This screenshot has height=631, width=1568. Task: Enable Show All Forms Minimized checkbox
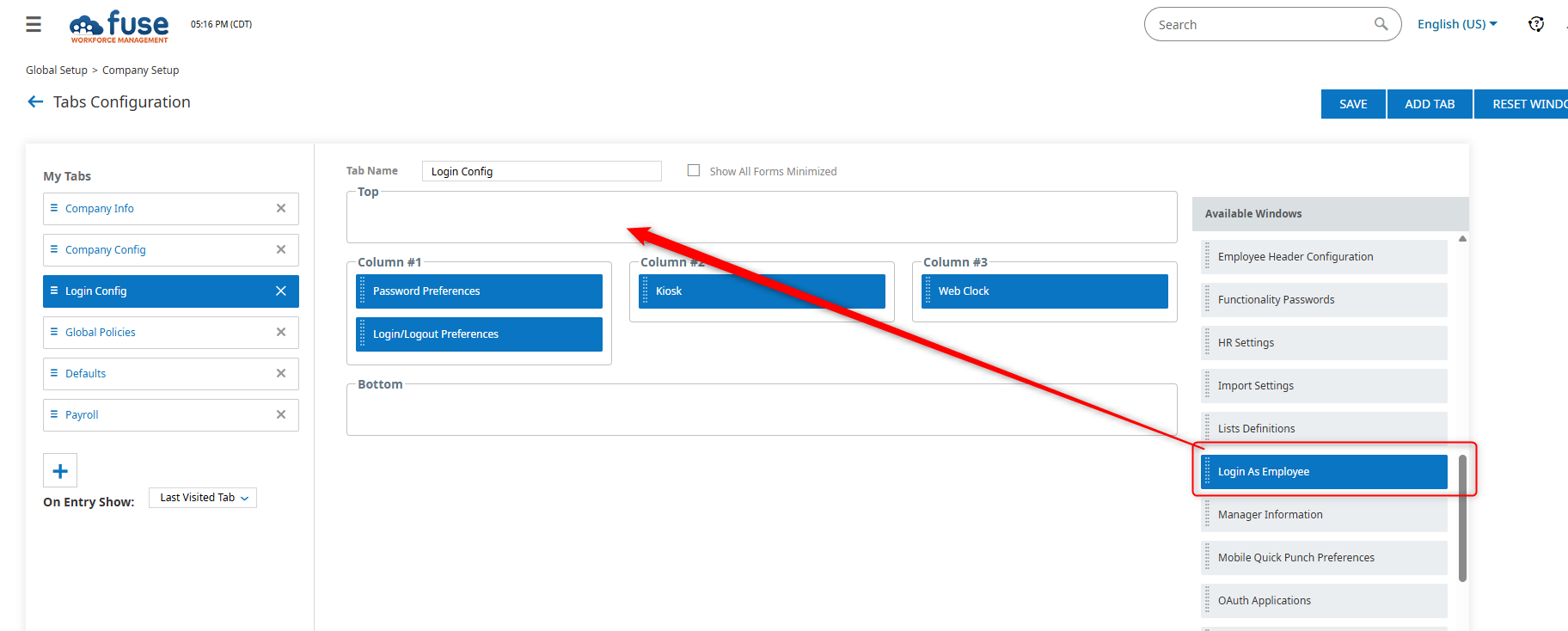694,171
